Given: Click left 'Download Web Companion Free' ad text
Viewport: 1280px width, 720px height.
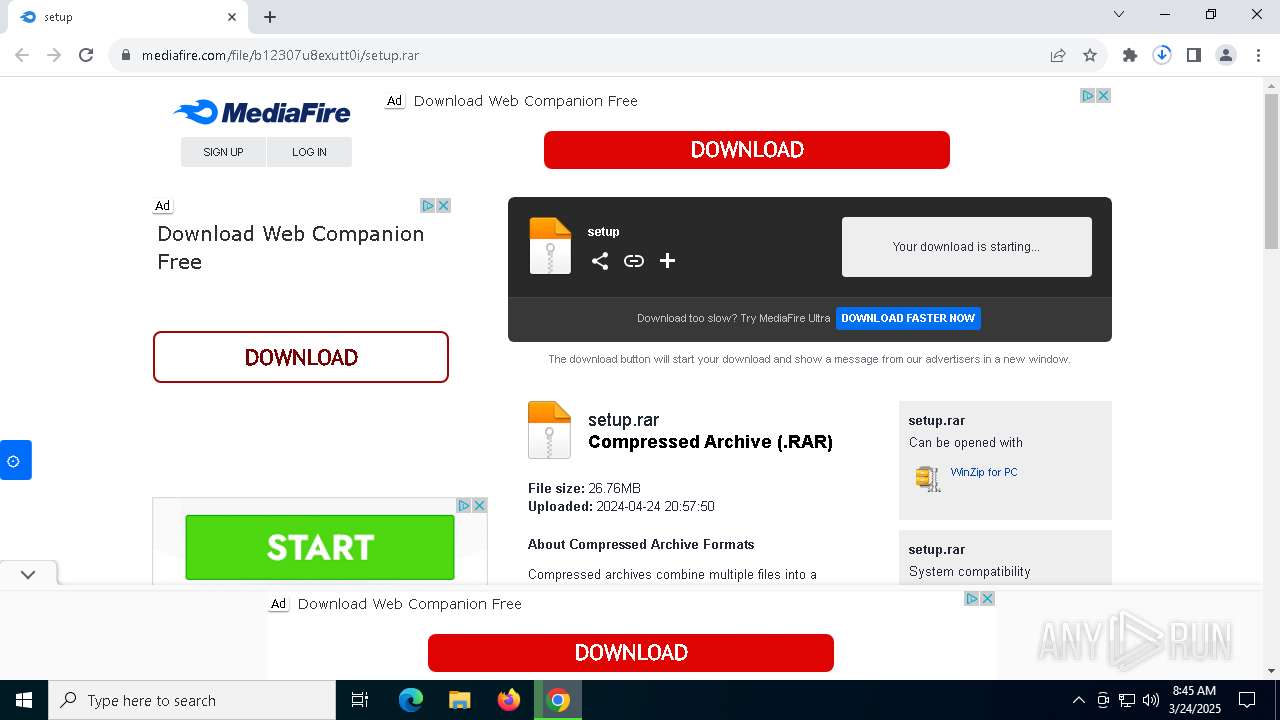Looking at the screenshot, I should coord(291,248).
